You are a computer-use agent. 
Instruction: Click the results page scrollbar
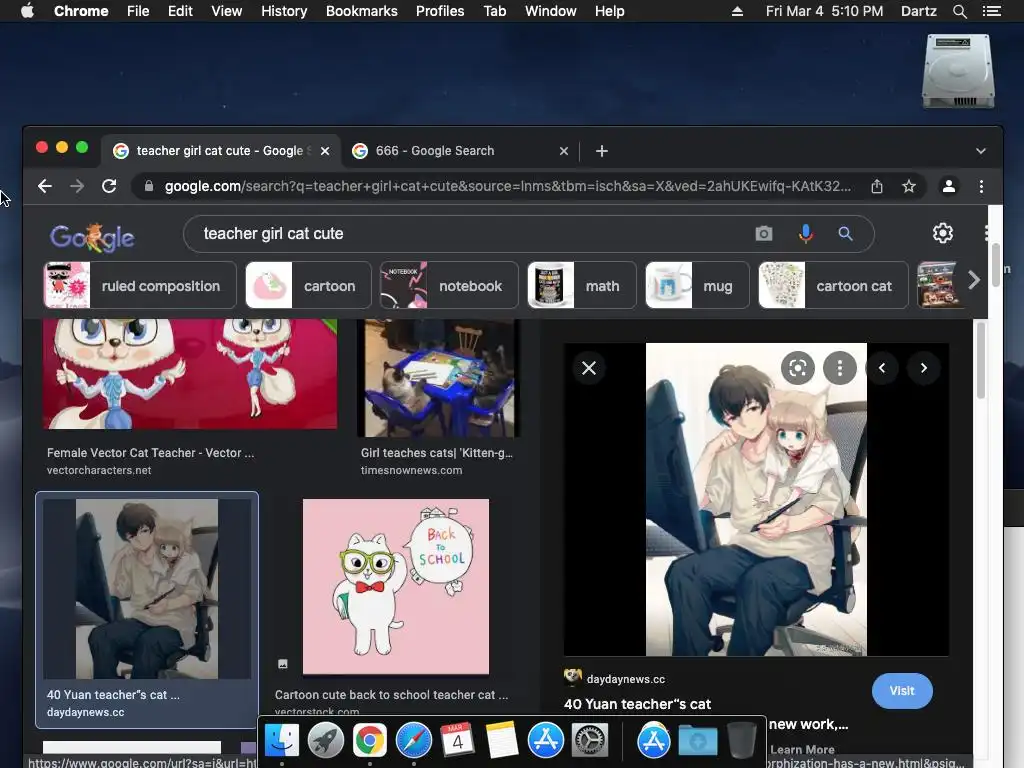(x=996, y=264)
